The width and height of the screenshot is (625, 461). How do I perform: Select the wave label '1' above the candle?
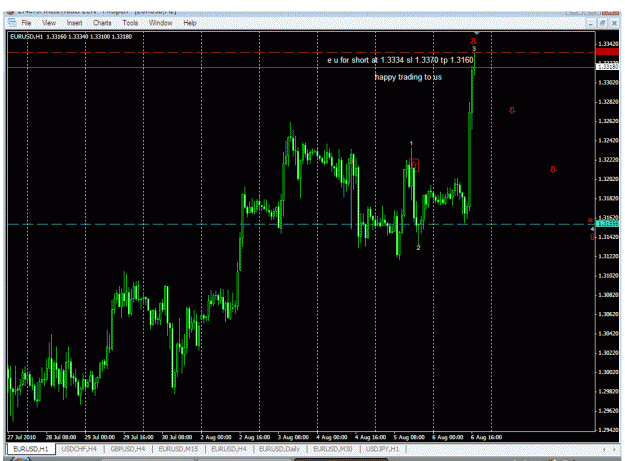(x=411, y=143)
